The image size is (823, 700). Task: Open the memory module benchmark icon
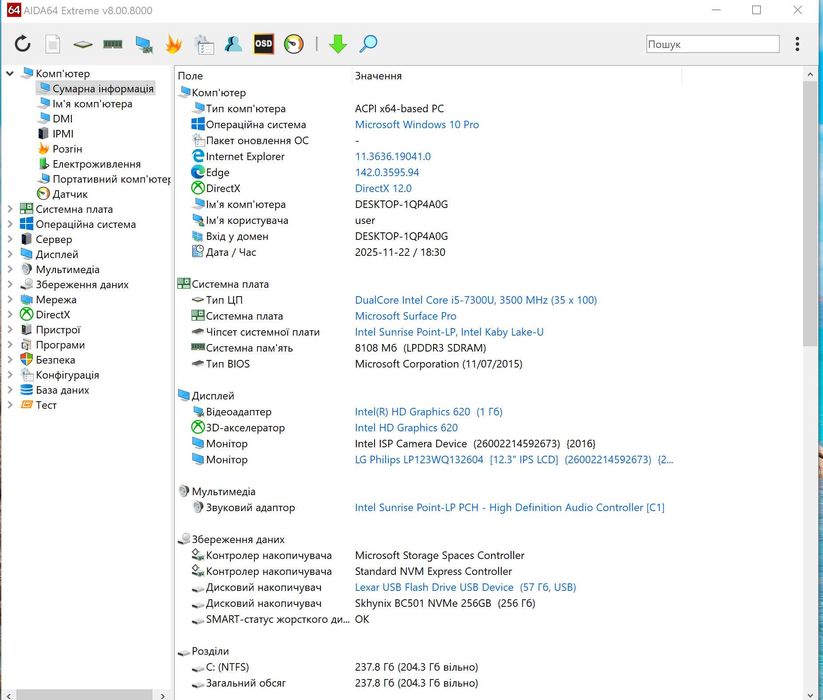tap(113, 45)
